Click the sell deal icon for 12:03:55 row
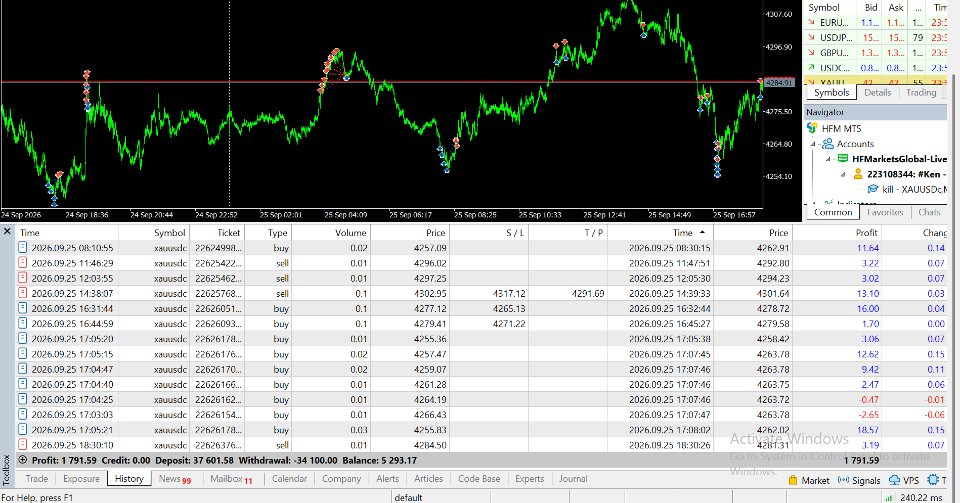The width and height of the screenshot is (960, 503). pos(23,278)
